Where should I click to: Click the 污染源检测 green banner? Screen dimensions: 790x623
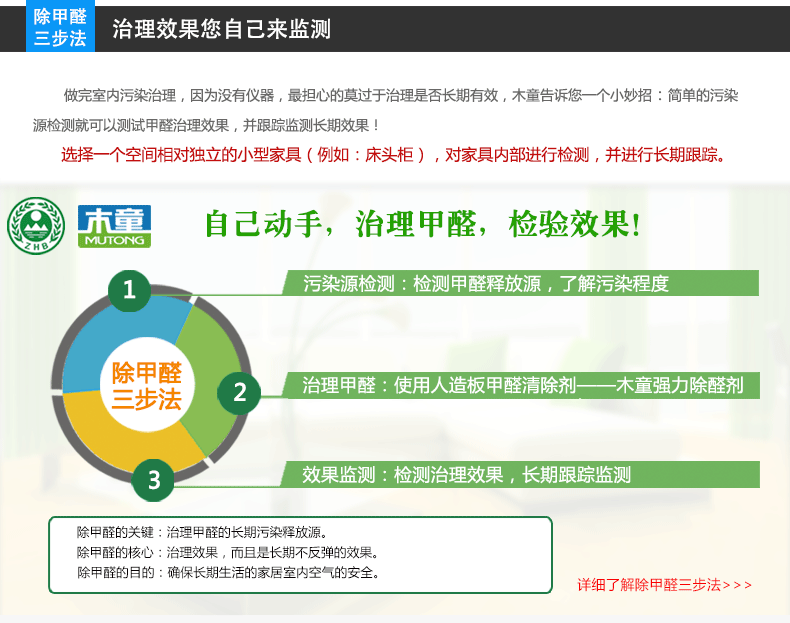click(x=520, y=283)
